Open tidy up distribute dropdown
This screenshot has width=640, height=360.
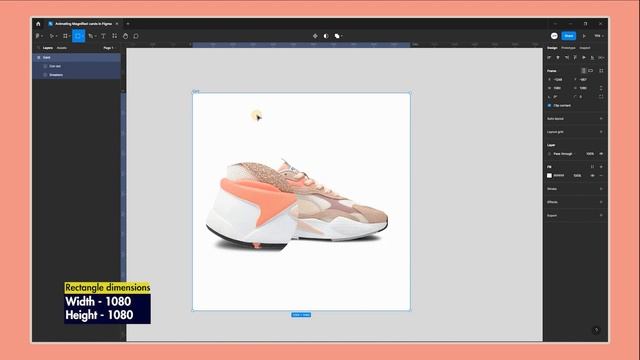pyautogui.click(x=601, y=58)
